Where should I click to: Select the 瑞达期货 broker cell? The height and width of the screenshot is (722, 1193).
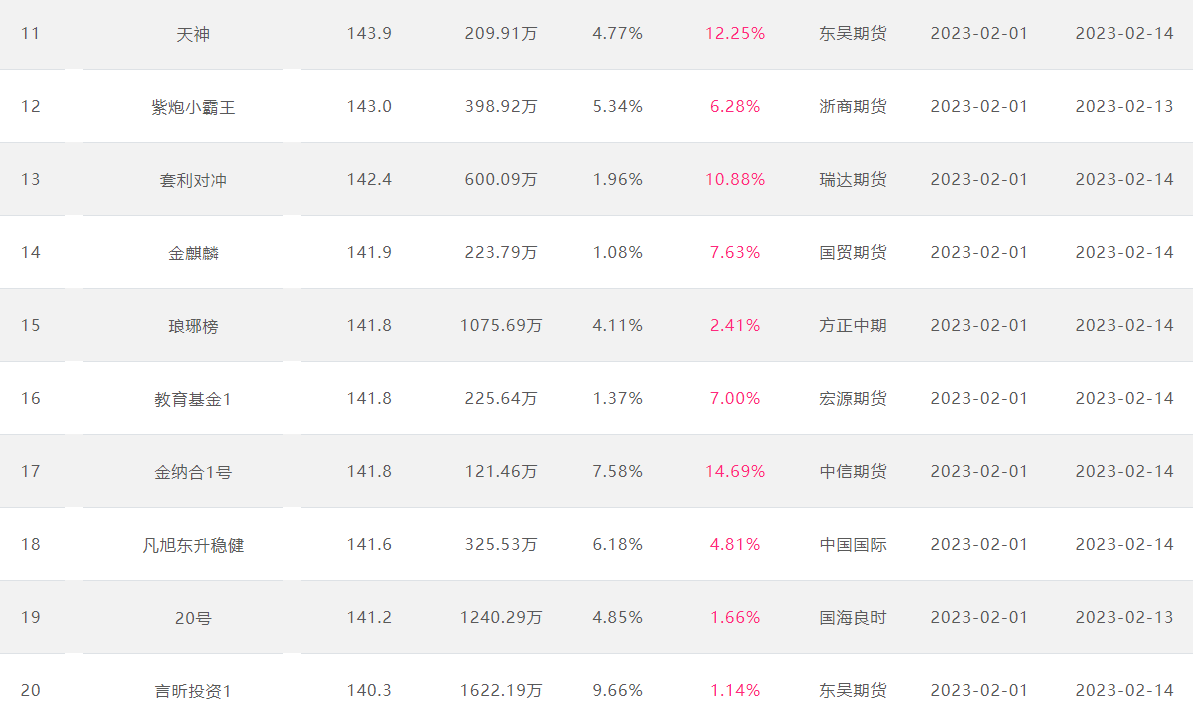click(x=852, y=180)
